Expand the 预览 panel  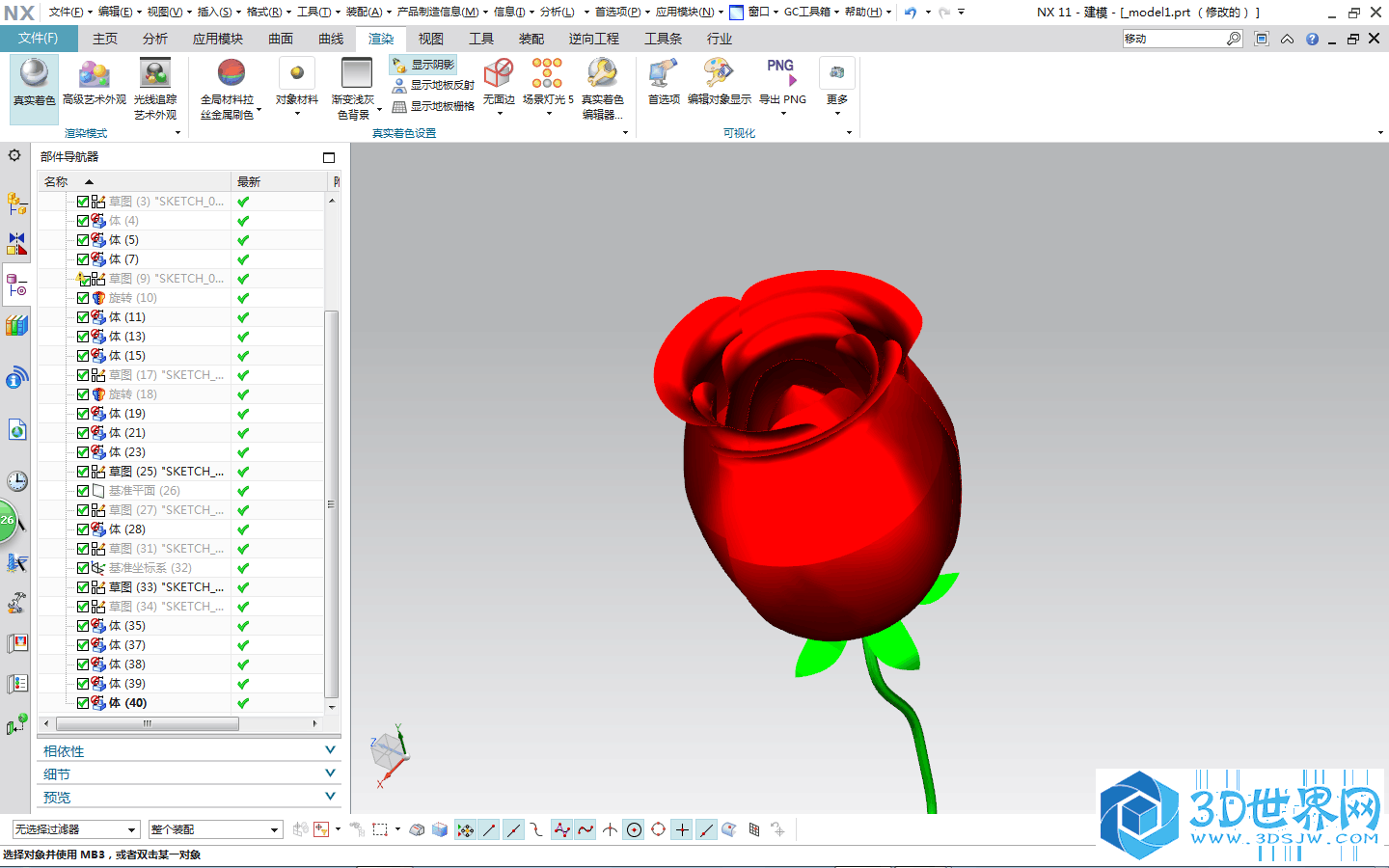point(189,798)
